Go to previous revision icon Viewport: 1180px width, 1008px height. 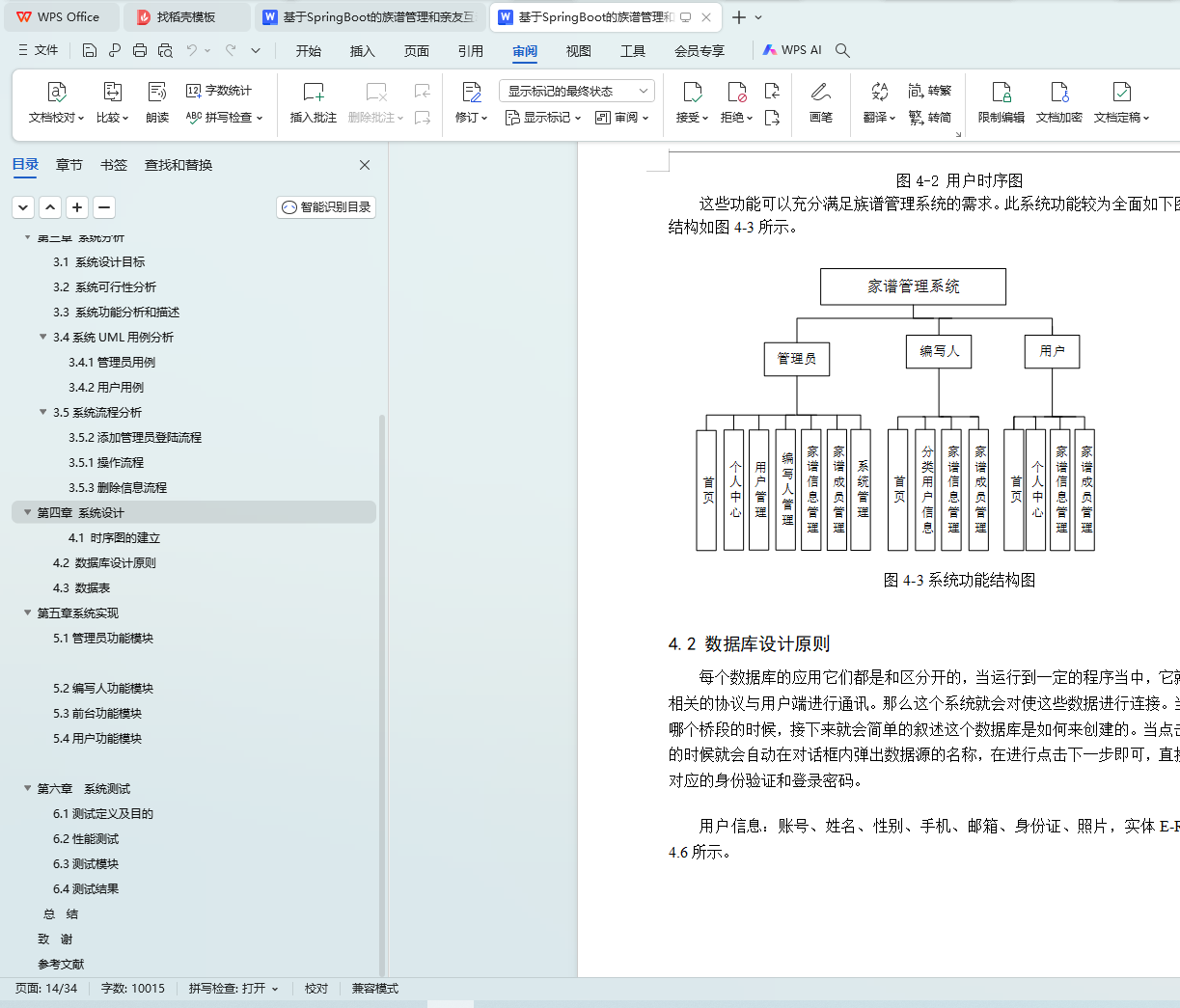pyautogui.click(x=772, y=91)
